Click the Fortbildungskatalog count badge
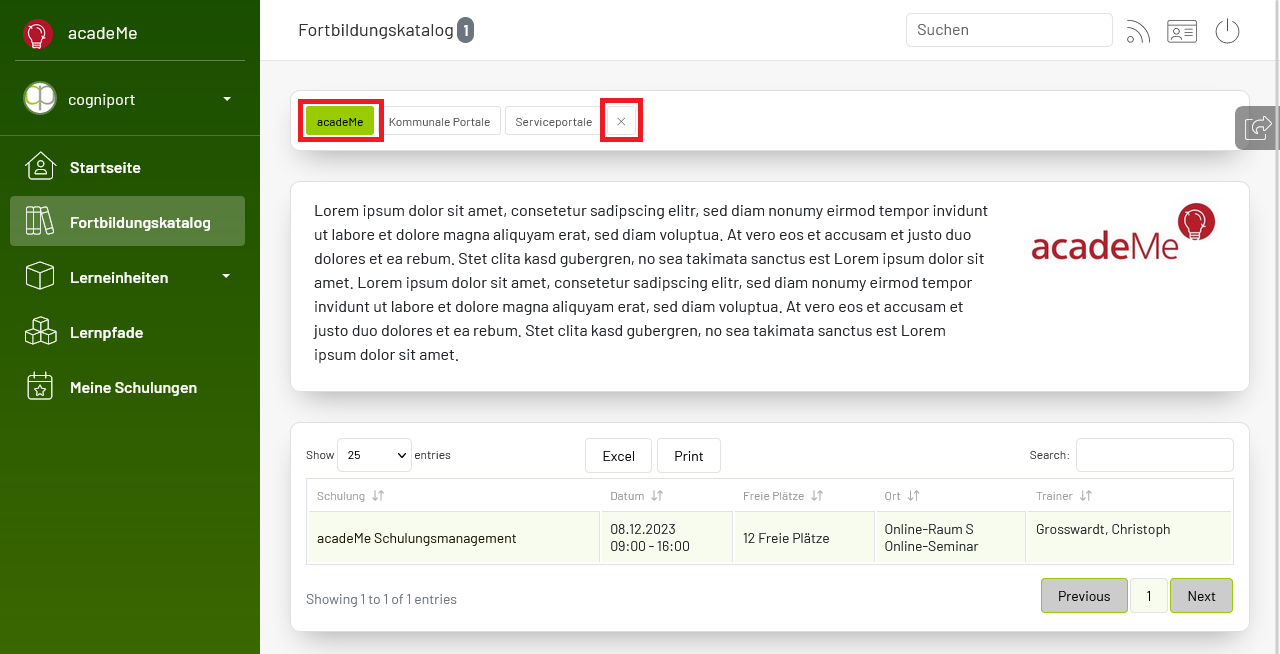Screen dimensions: 1280x654 466,31
